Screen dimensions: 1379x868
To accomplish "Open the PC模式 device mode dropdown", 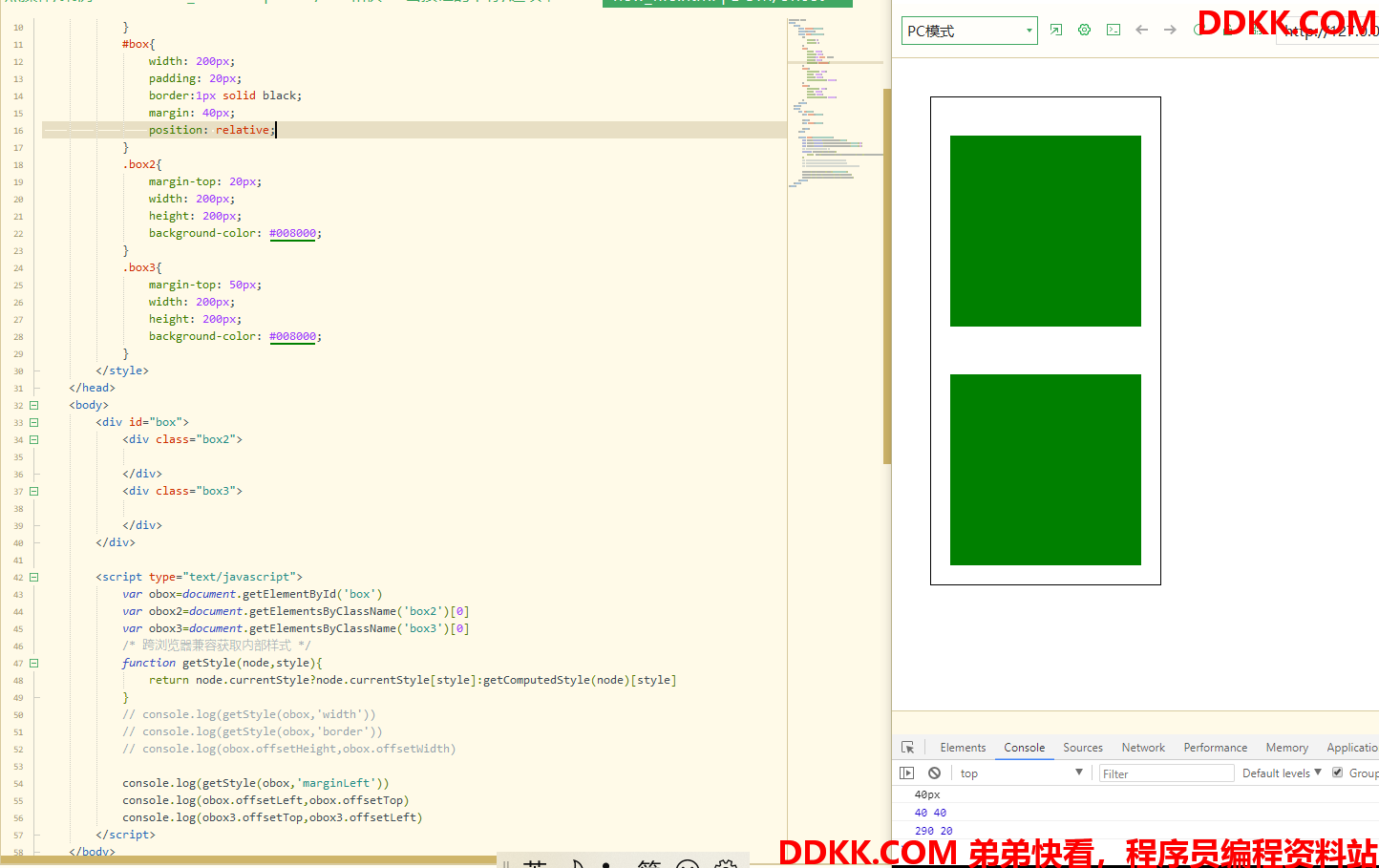I will tap(969, 31).
